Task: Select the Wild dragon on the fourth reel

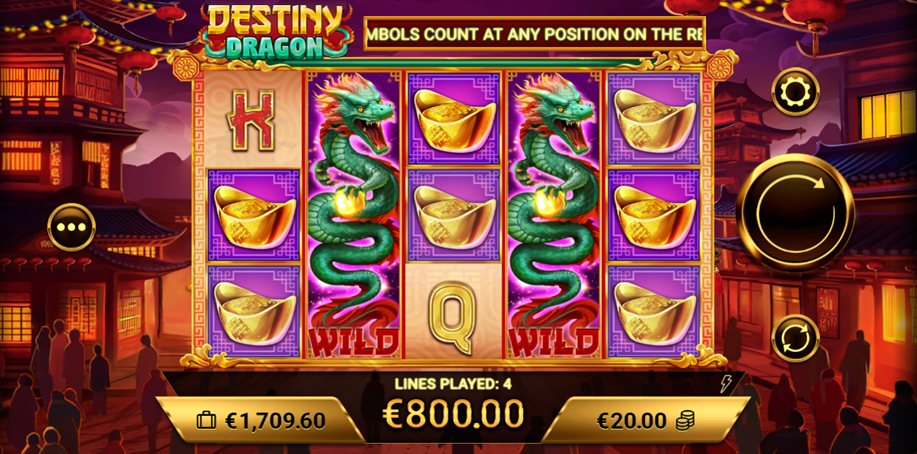Action: [x=554, y=214]
